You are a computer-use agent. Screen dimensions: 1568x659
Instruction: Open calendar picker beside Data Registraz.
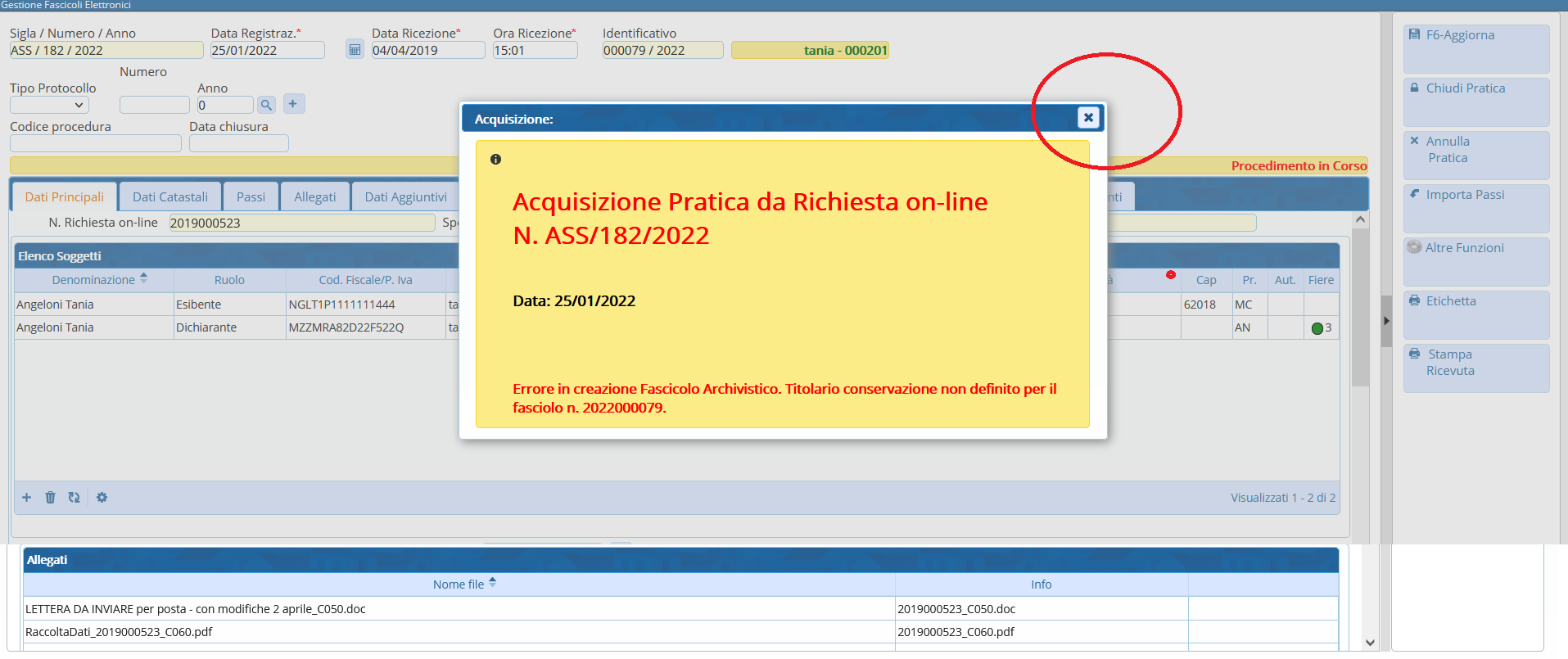[x=355, y=50]
